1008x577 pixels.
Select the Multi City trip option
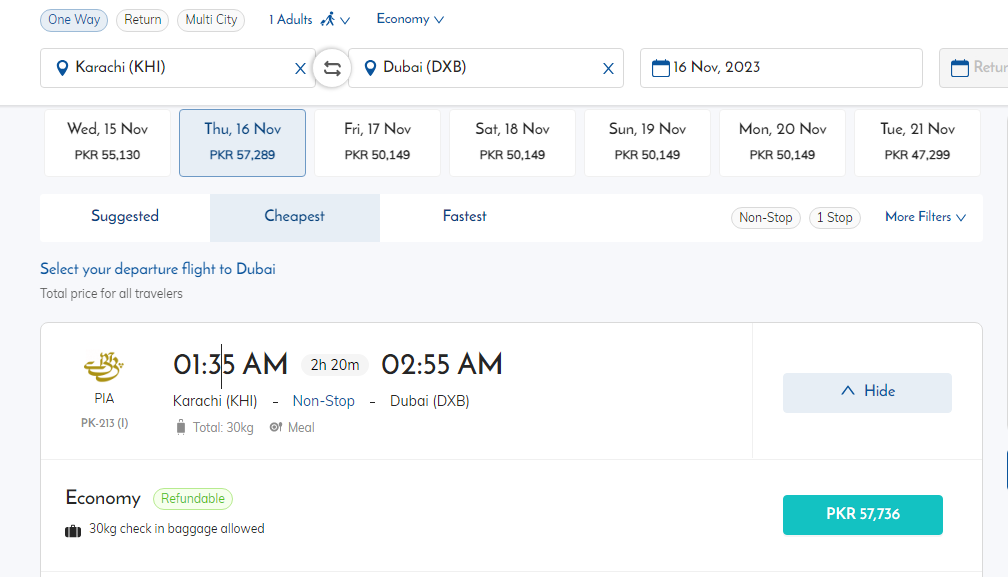point(211,20)
